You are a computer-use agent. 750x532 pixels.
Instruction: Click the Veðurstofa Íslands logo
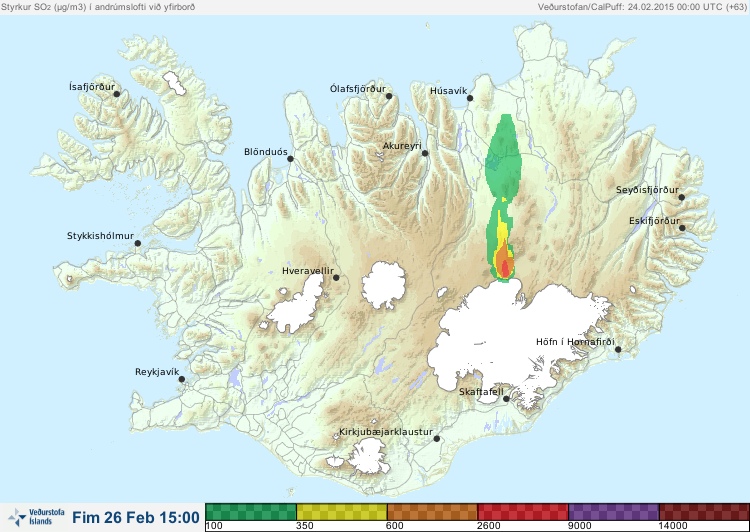[36, 517]
